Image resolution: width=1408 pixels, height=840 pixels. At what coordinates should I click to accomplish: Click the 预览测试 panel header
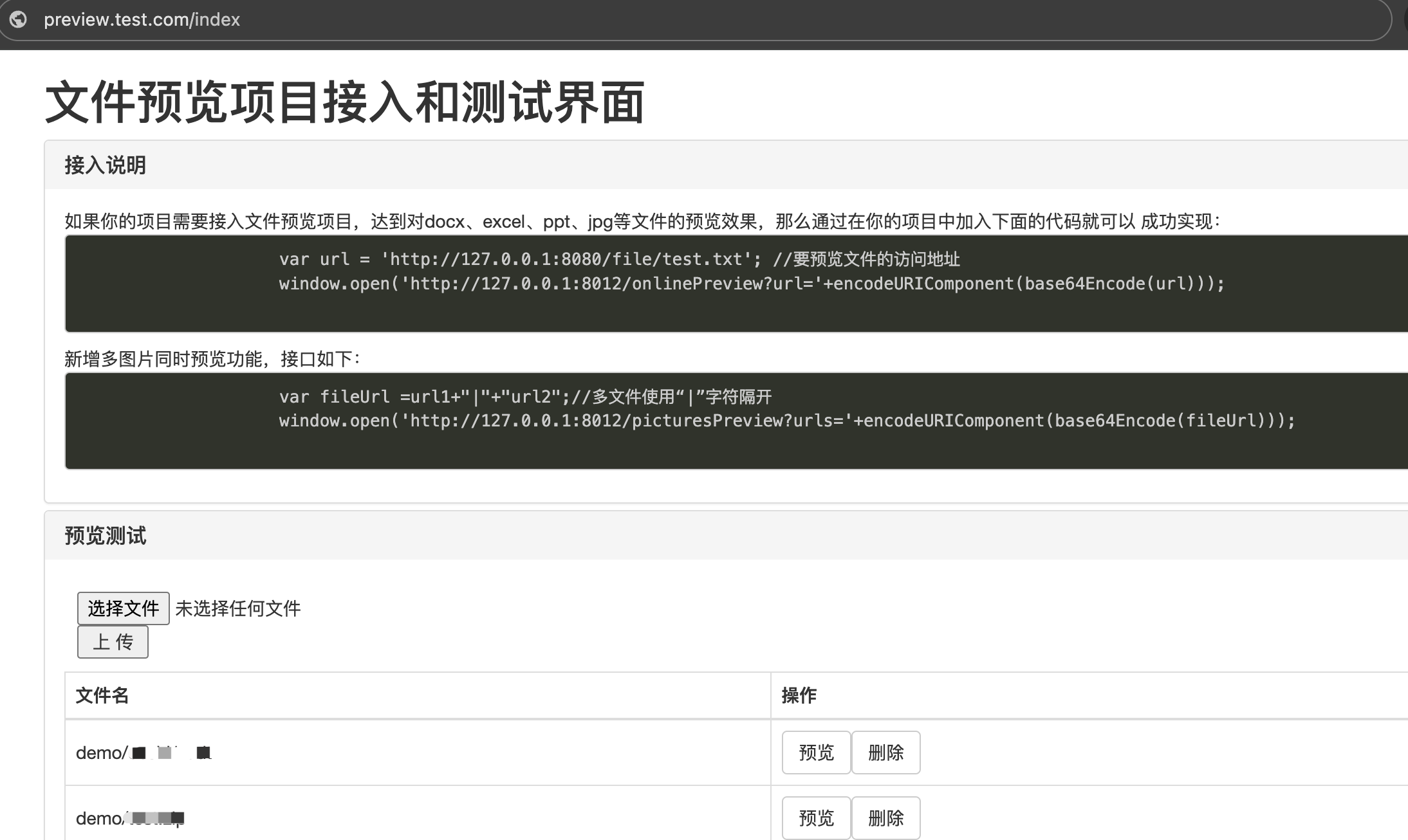(x=106, y=535)
